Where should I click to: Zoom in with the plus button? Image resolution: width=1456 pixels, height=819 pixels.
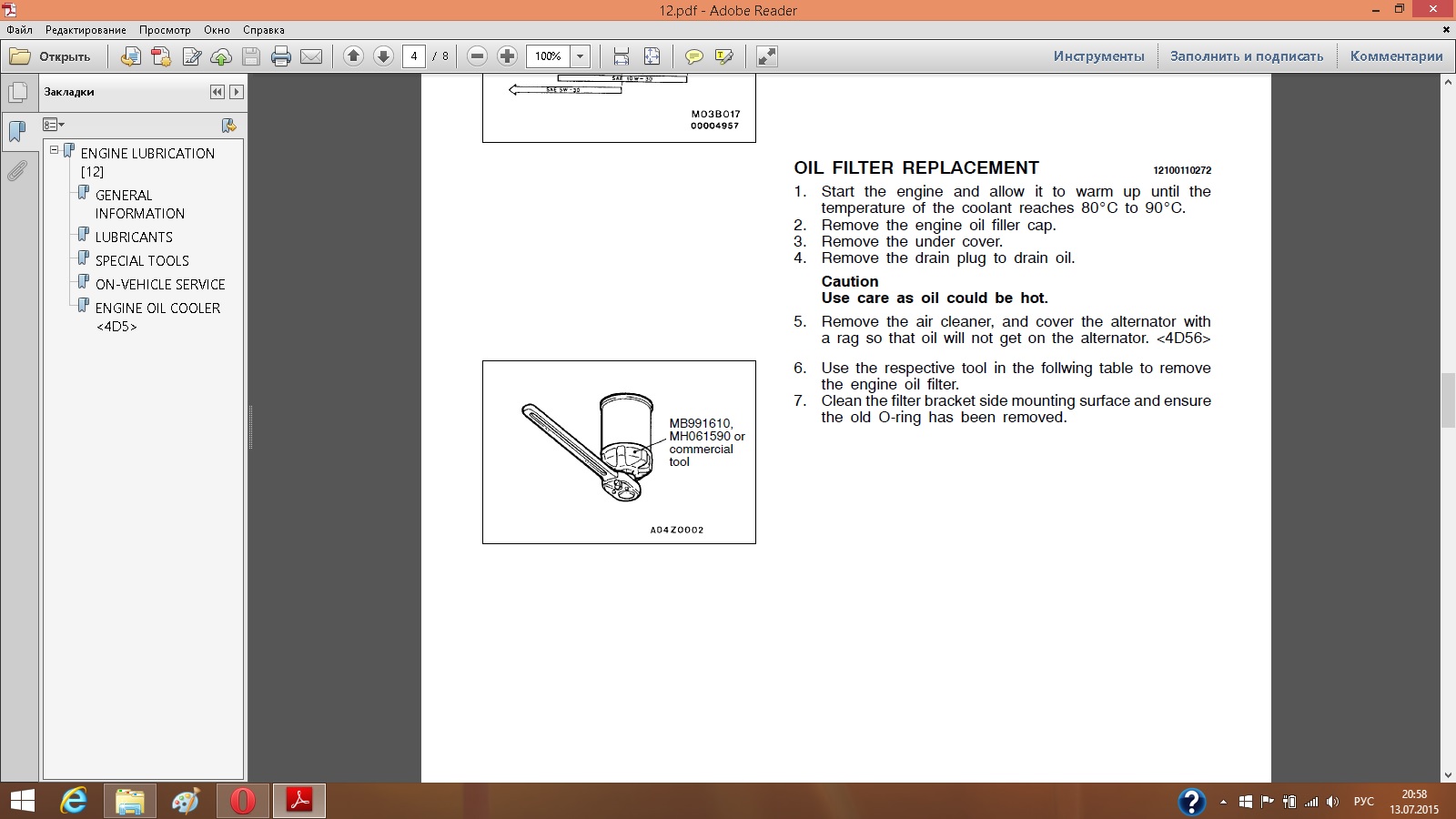click(x=507, y=56)
